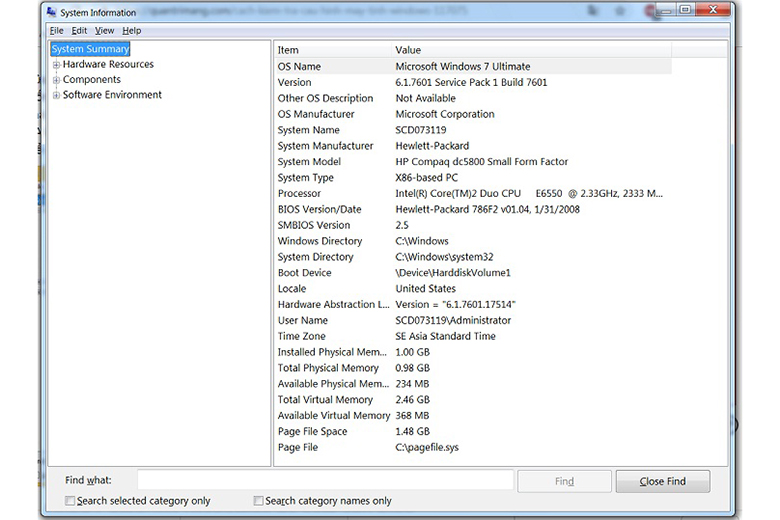The height and width of the screenshot is (520, 780).
Task: Enable Search selected category only checkbox
Action: pos(70,501)
